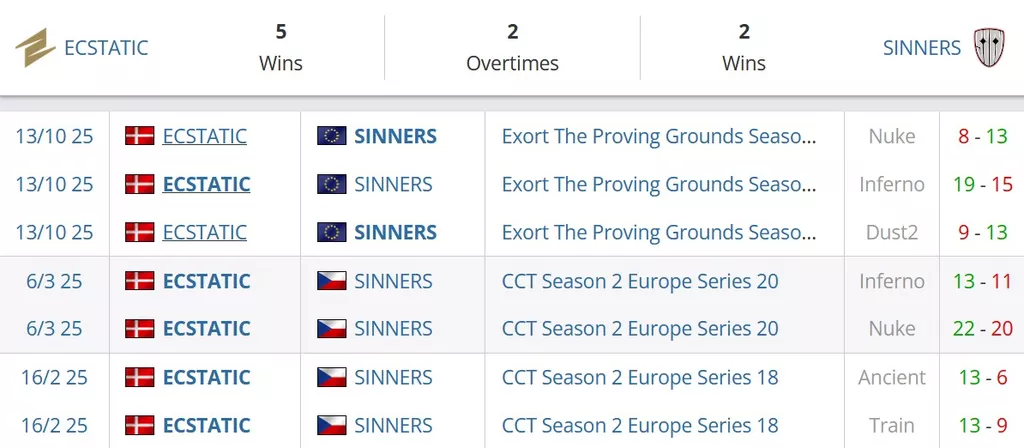The image size is (1024, 448).
Task: Open CCT Season 2 Europe Series 18, Train row
Action: click(640, 425)
